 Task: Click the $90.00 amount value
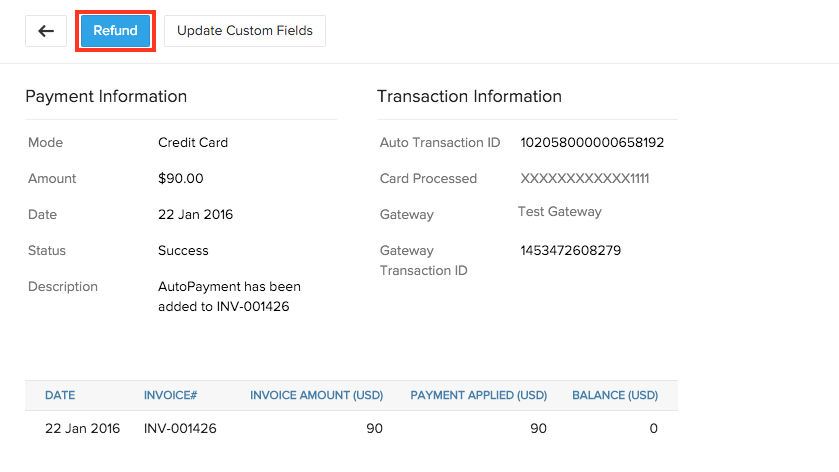click(x=181, y=179)
